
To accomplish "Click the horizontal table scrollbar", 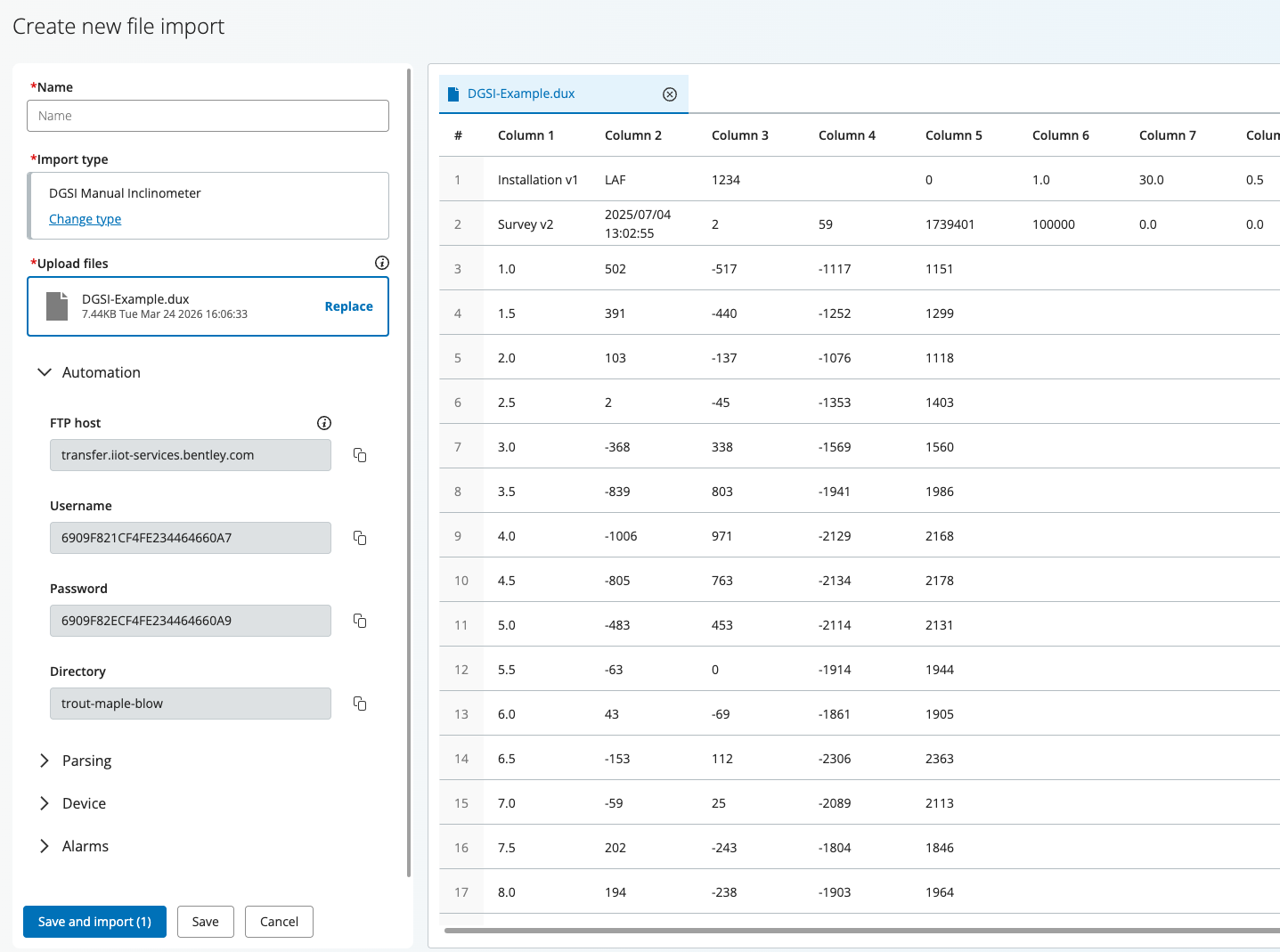I will [x=861, y=931].
